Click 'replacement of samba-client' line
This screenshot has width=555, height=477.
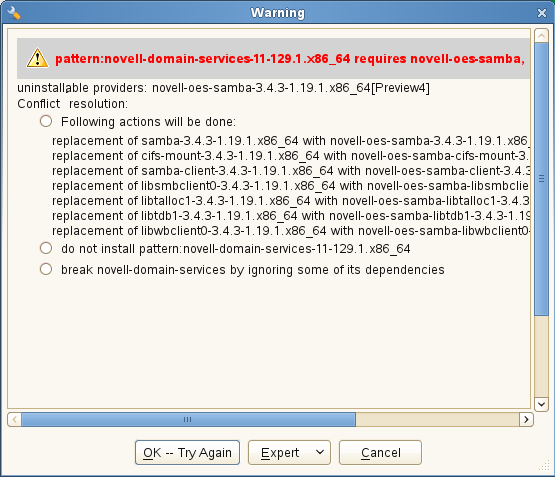291,171
